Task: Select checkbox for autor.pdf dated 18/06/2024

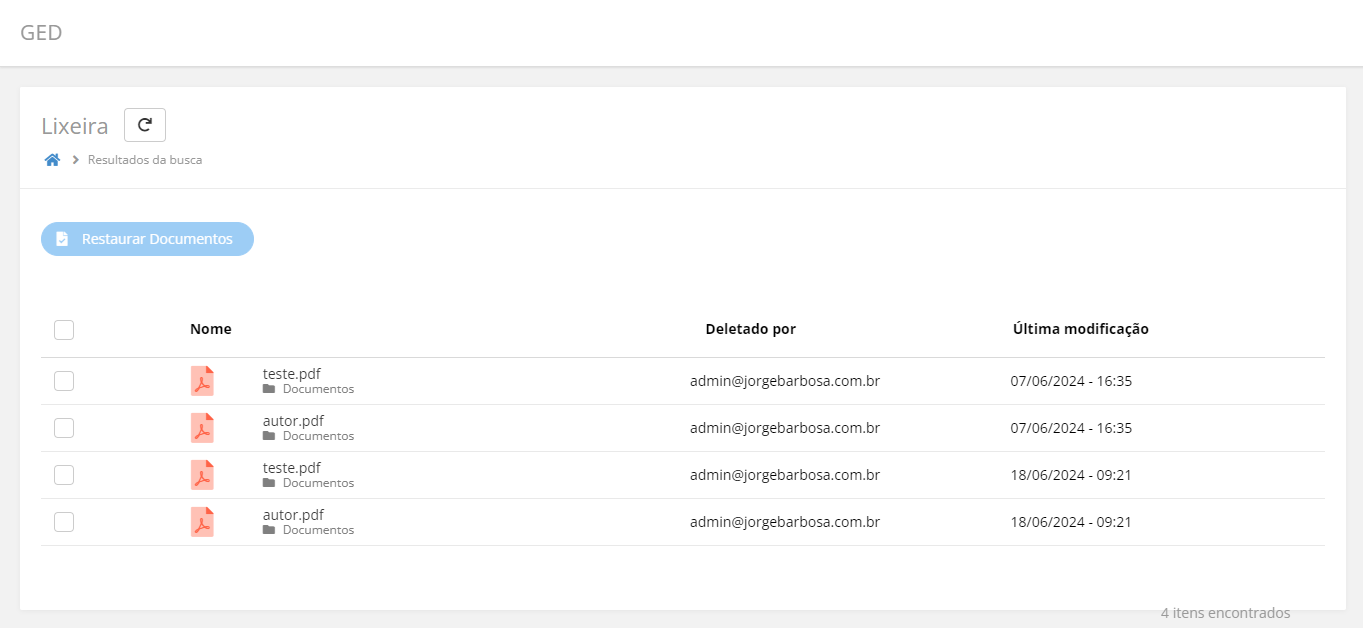Action: point(64,522)
